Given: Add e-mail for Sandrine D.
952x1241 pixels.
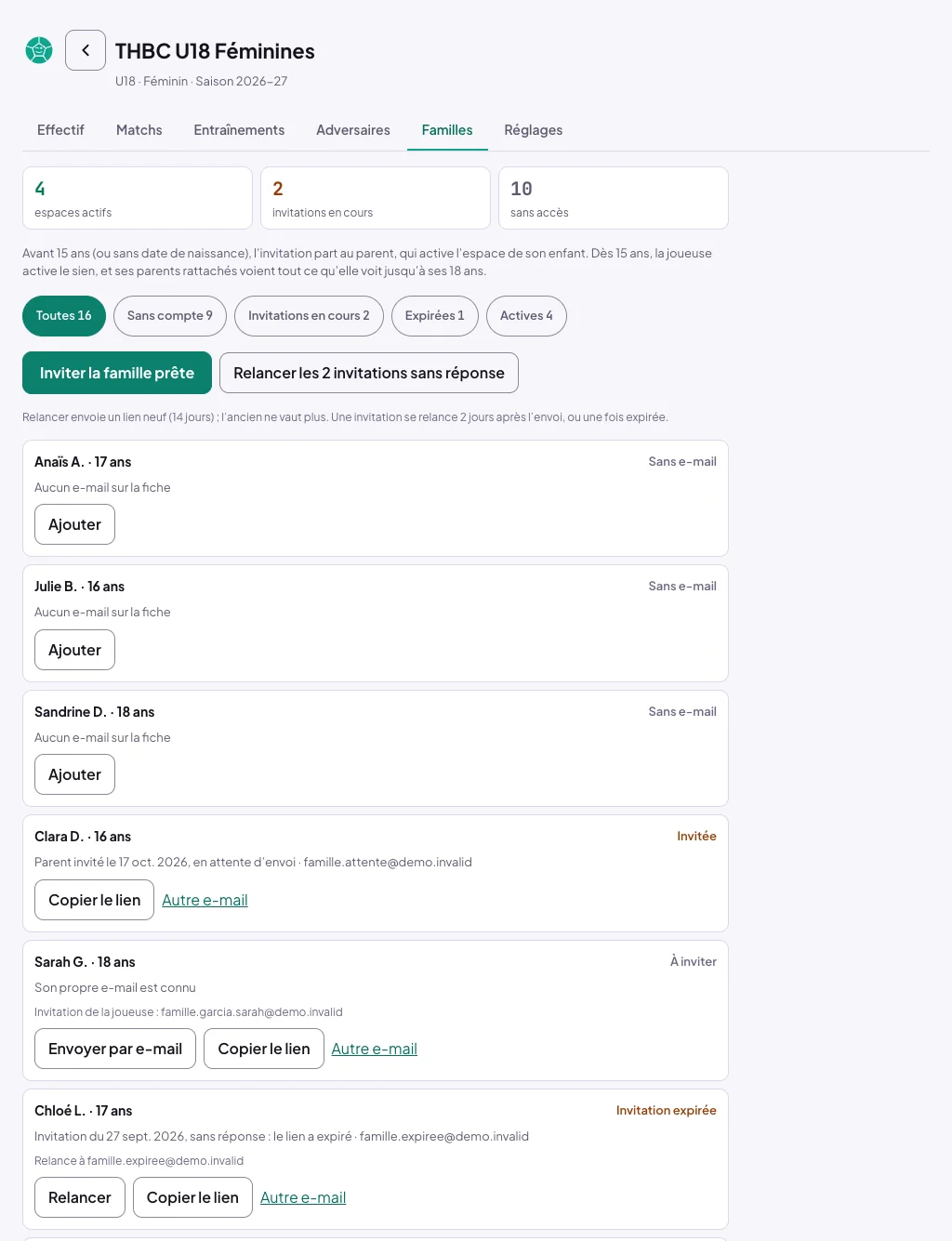Looking at the screenshot, I should [x=74, y=774].
